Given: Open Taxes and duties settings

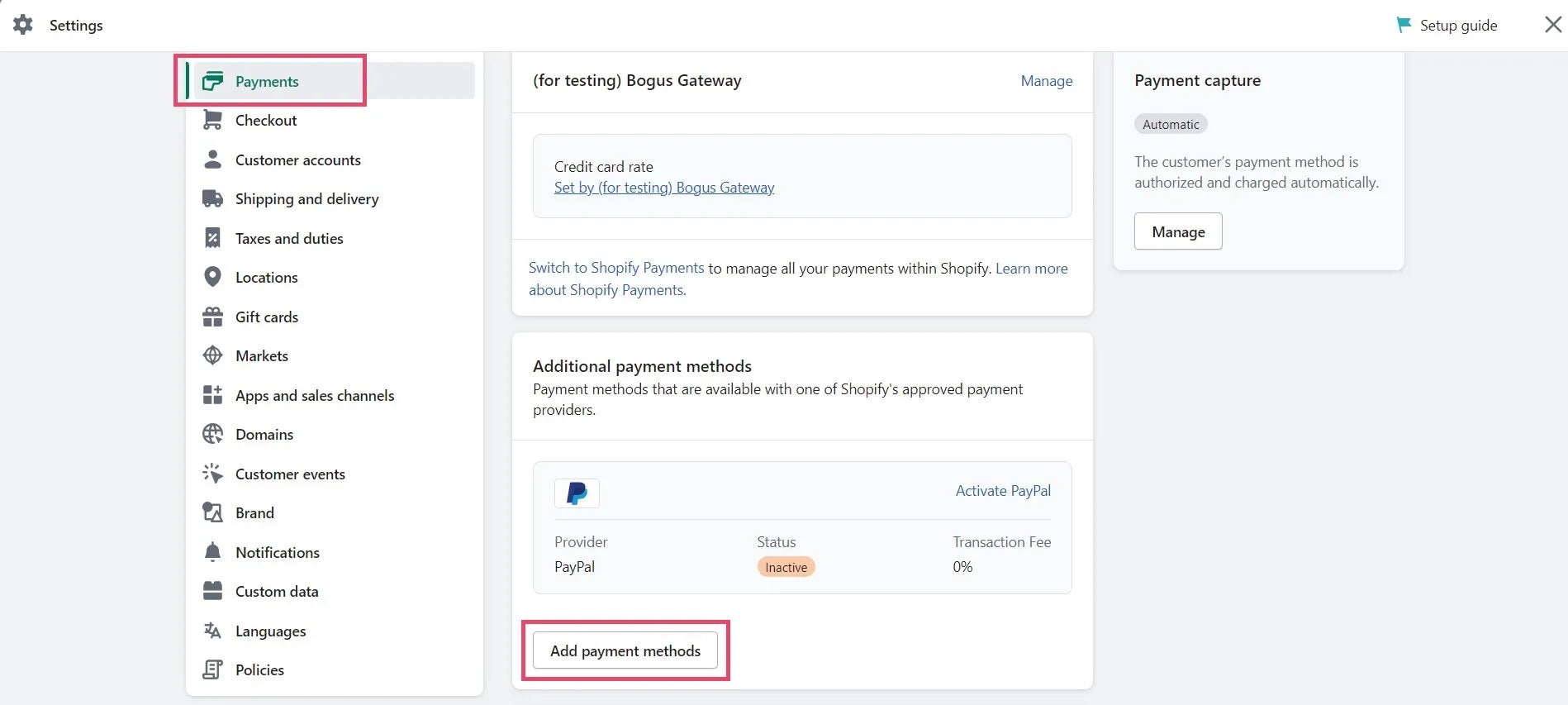Looking at the screenshot, I should click(x=289, y=239).
